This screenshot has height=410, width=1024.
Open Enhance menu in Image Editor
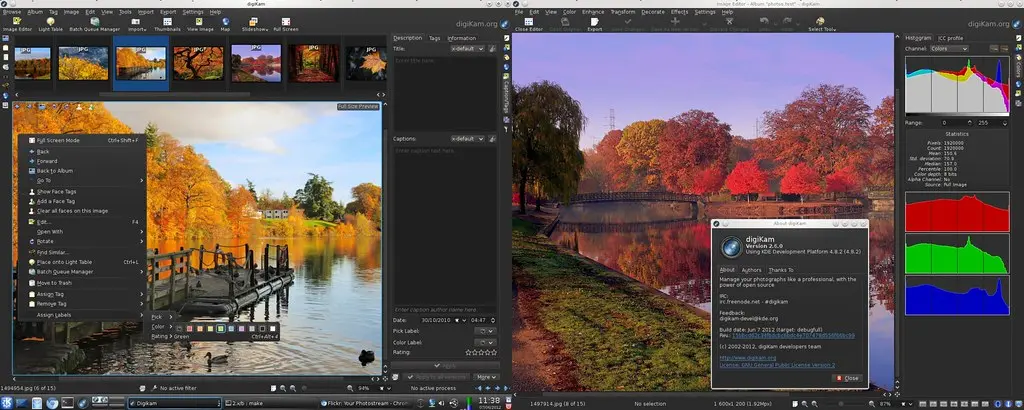coord(593,12)
